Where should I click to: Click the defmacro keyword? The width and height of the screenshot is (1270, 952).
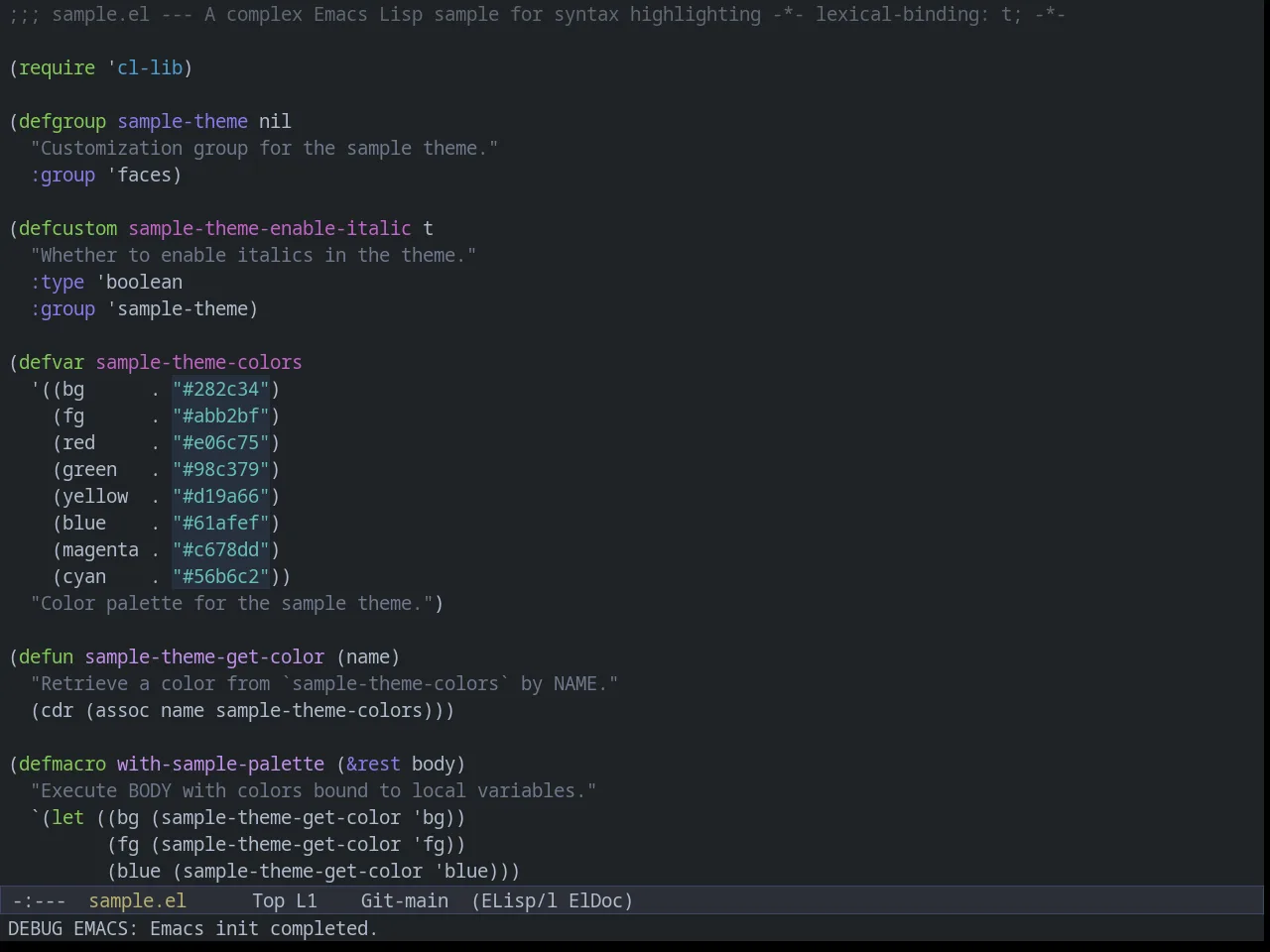tap(63, 764)
